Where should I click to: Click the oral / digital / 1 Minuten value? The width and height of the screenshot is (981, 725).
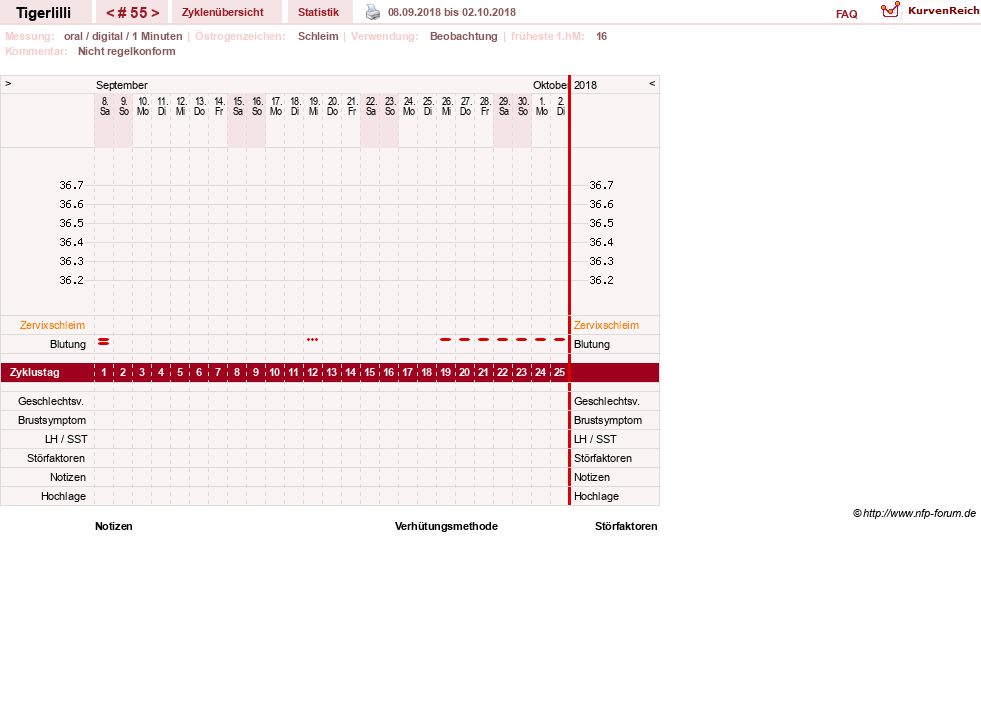123,36
